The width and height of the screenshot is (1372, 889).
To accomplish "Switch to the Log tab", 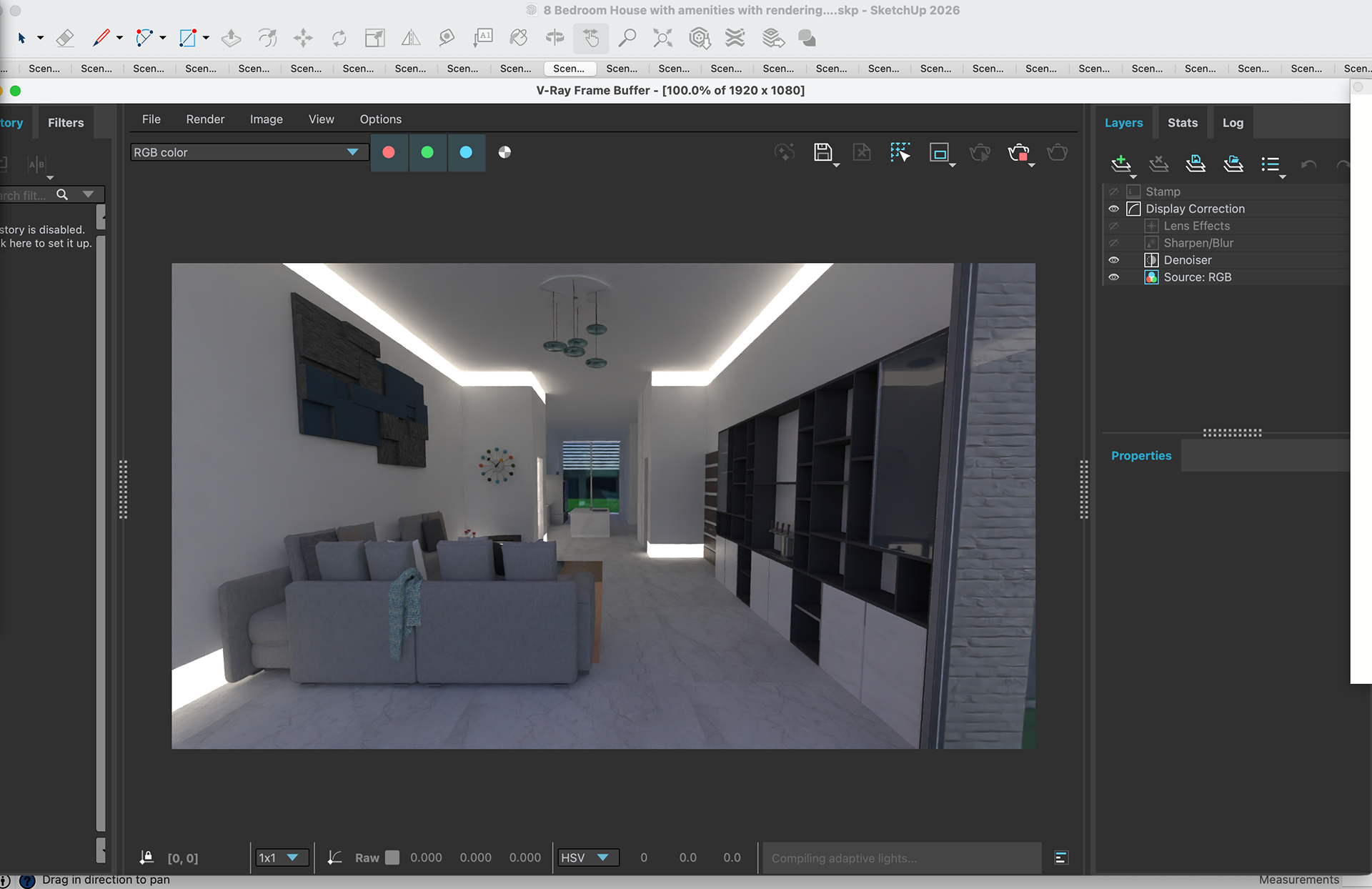I will pos(1232,123).
